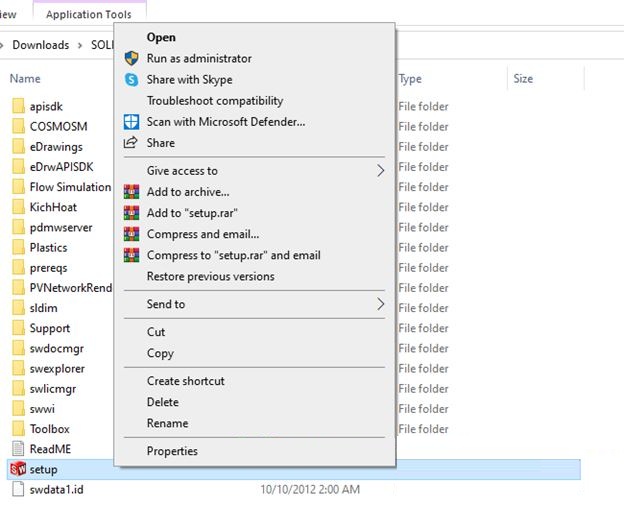624x506 pixels.
Task: Click the prereqs folder icon
Action: pos(18,268)
